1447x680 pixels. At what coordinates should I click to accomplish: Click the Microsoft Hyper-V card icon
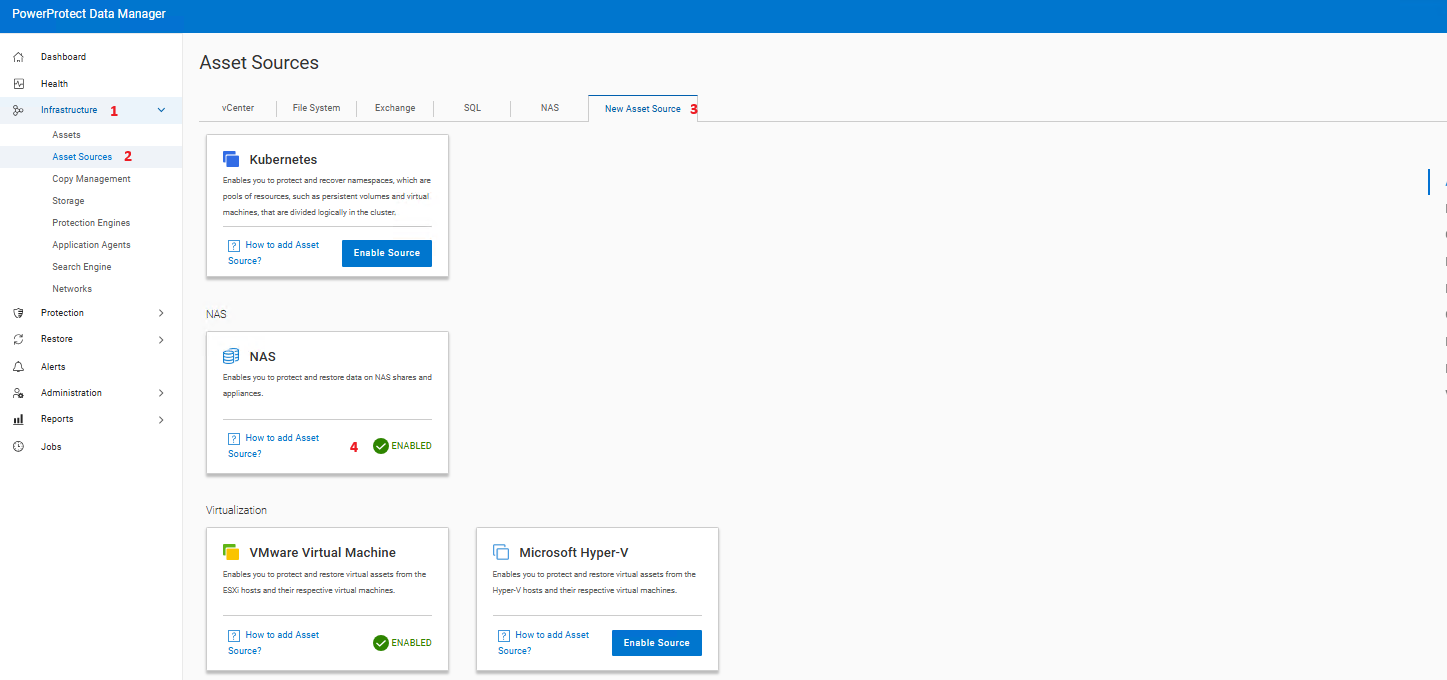501,551
